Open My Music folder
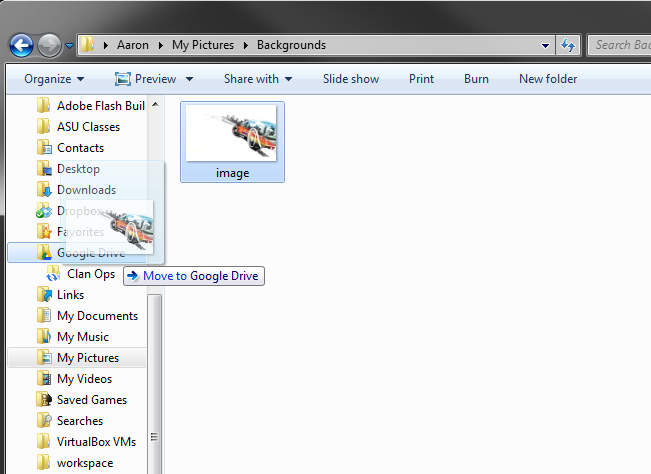 83,337
